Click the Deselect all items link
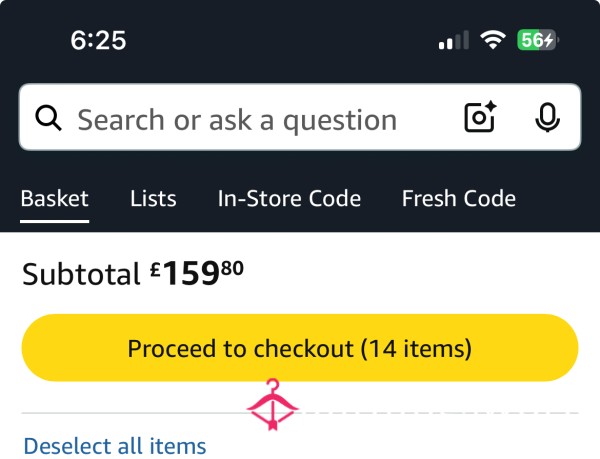 click(x=115, y=446)
